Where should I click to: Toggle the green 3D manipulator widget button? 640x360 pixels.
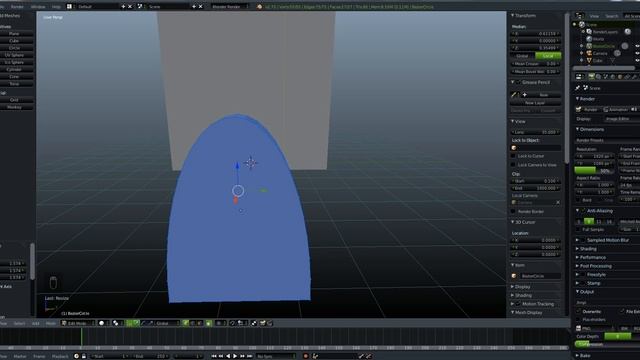(x=129, y=323)
